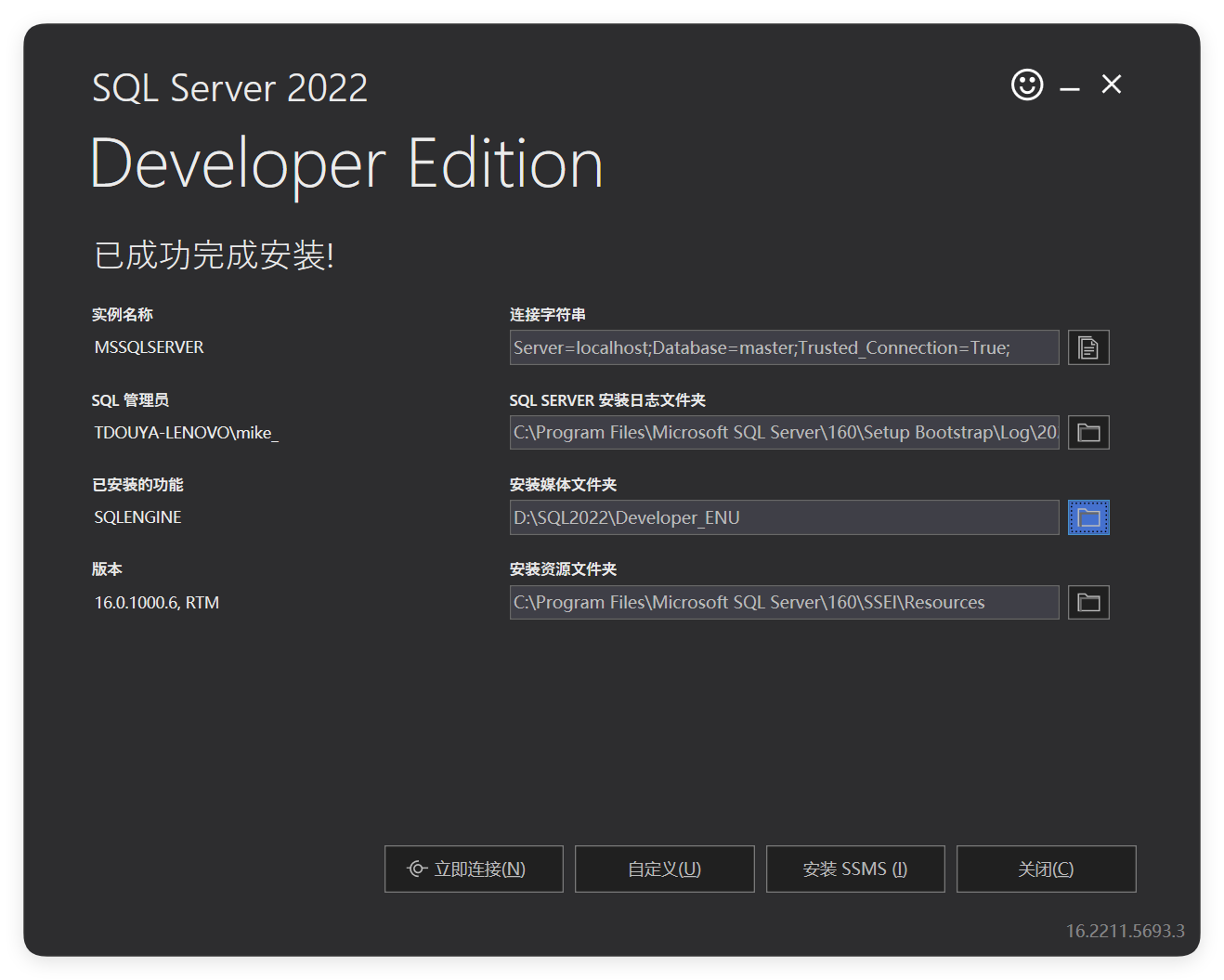Image resolution: width=1224 pixels, height=980 pixels.
Task: Click the TDOUYA-LENOVO\mike_ administrator text
Action: 186,433
